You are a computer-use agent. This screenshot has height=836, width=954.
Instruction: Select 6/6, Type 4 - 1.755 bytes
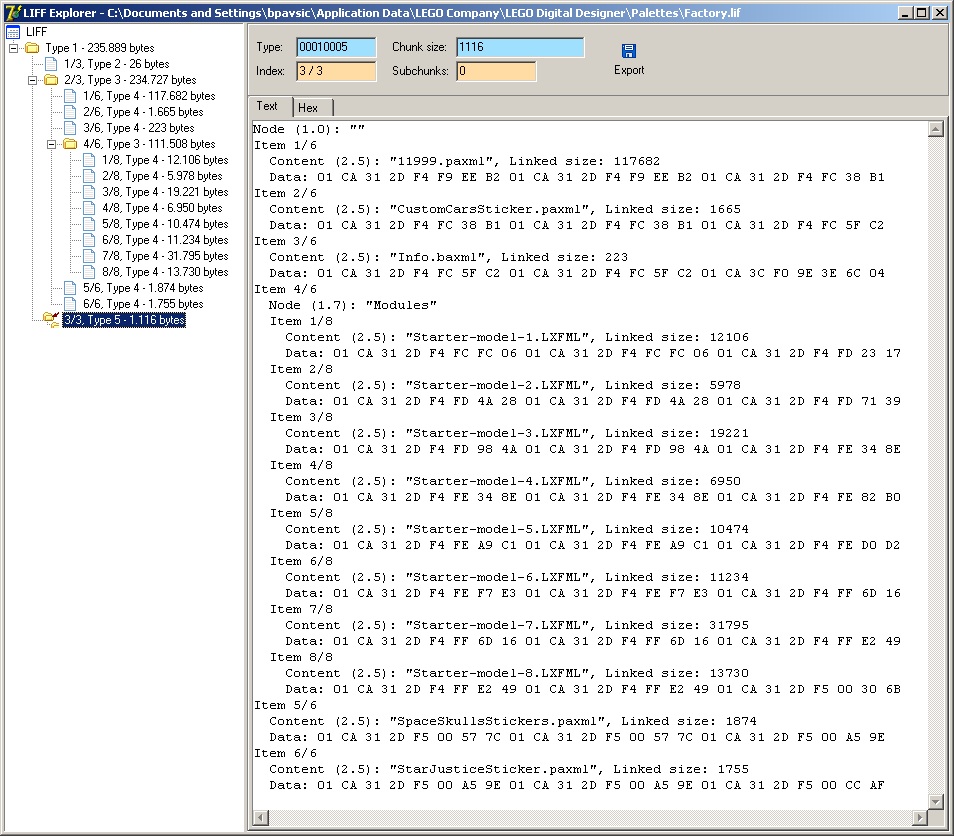click(x=143, y=304)
